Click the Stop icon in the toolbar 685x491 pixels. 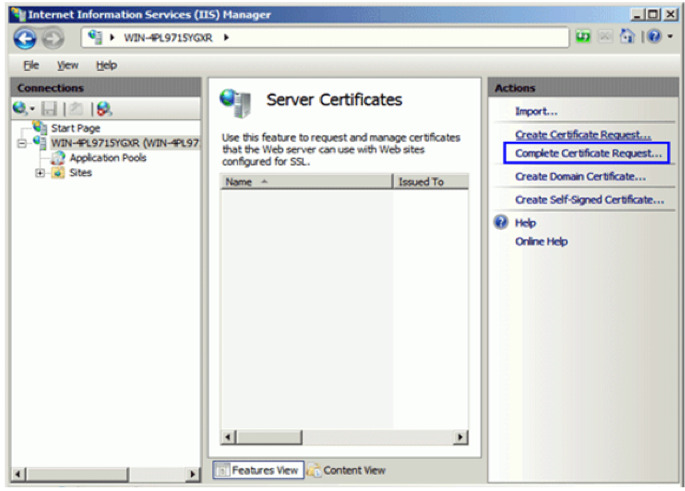pyautogui.click(x=605, y=37)
